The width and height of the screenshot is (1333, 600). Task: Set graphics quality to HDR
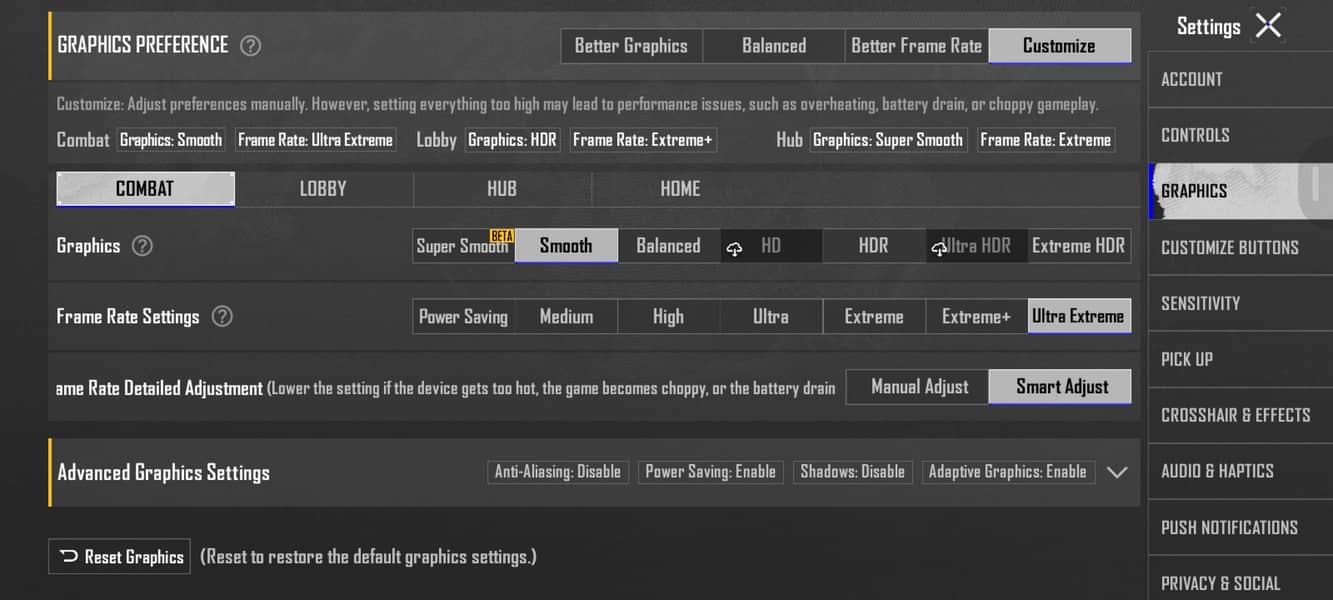874,246
